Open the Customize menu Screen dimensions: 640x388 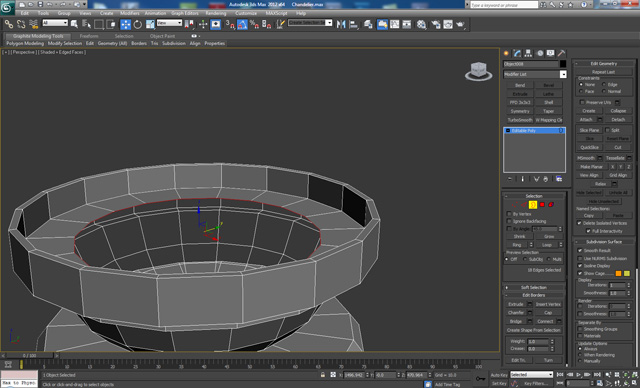(246, 13)
